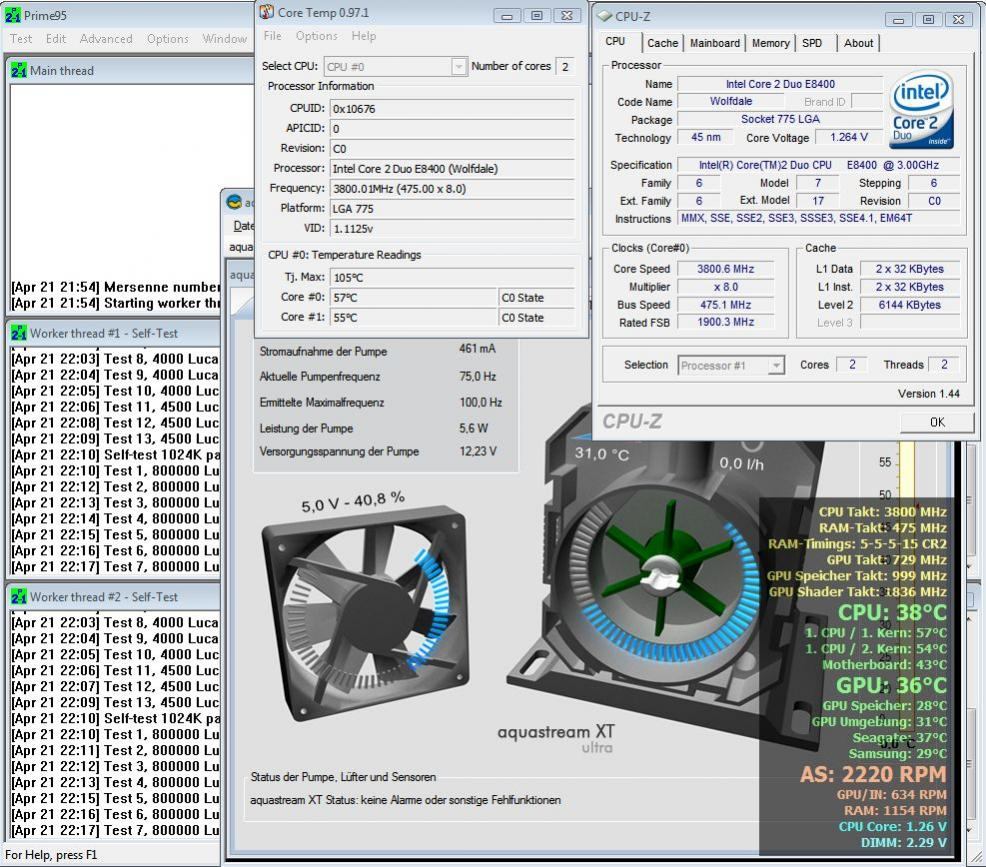This screenshot has height=867, width=986.
Task: Click the Main thread window icon
Action: click(19, 70)
